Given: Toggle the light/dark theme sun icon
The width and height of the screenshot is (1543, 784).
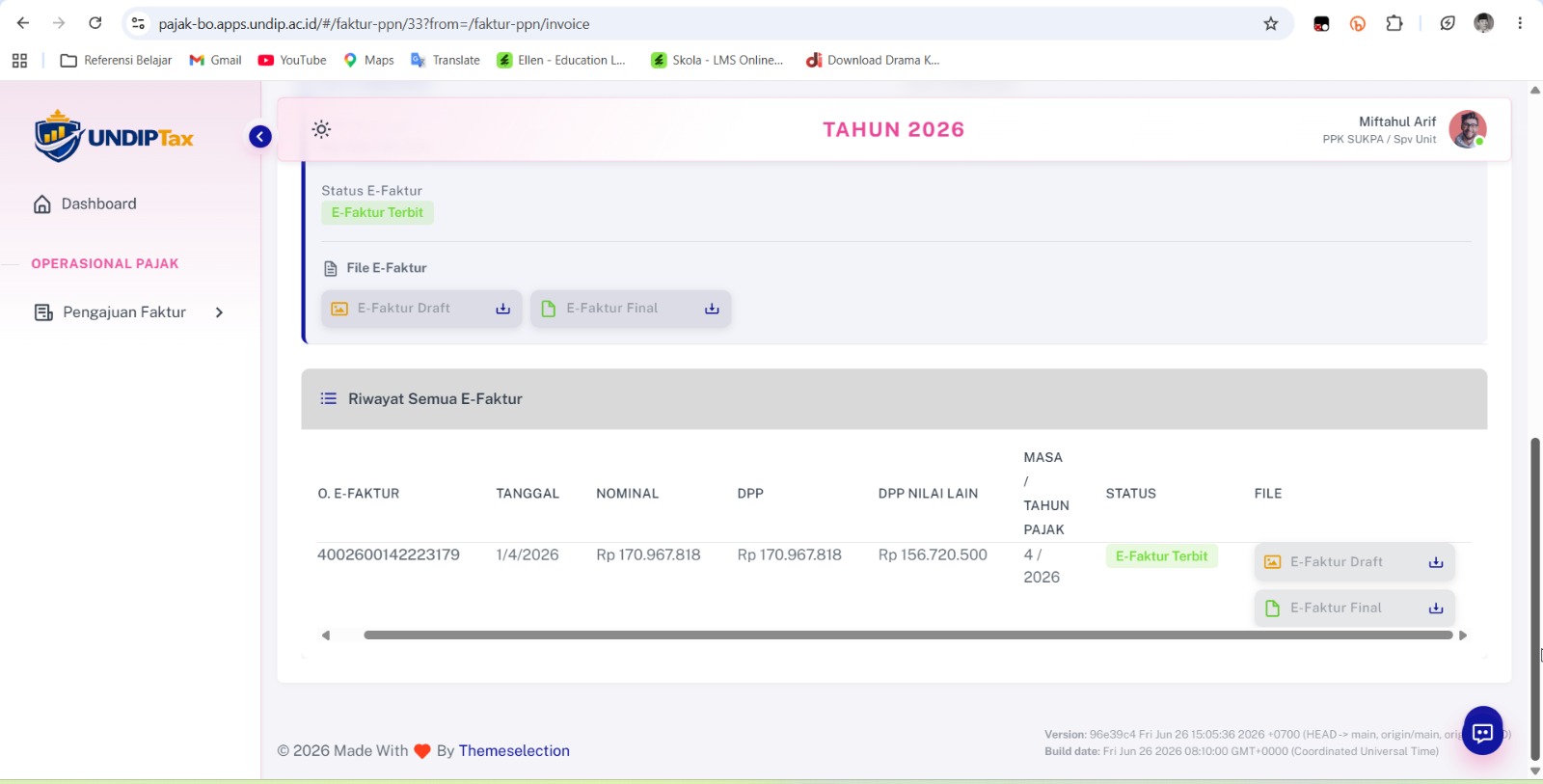Looking at the screenshot, I should point(321,129).
